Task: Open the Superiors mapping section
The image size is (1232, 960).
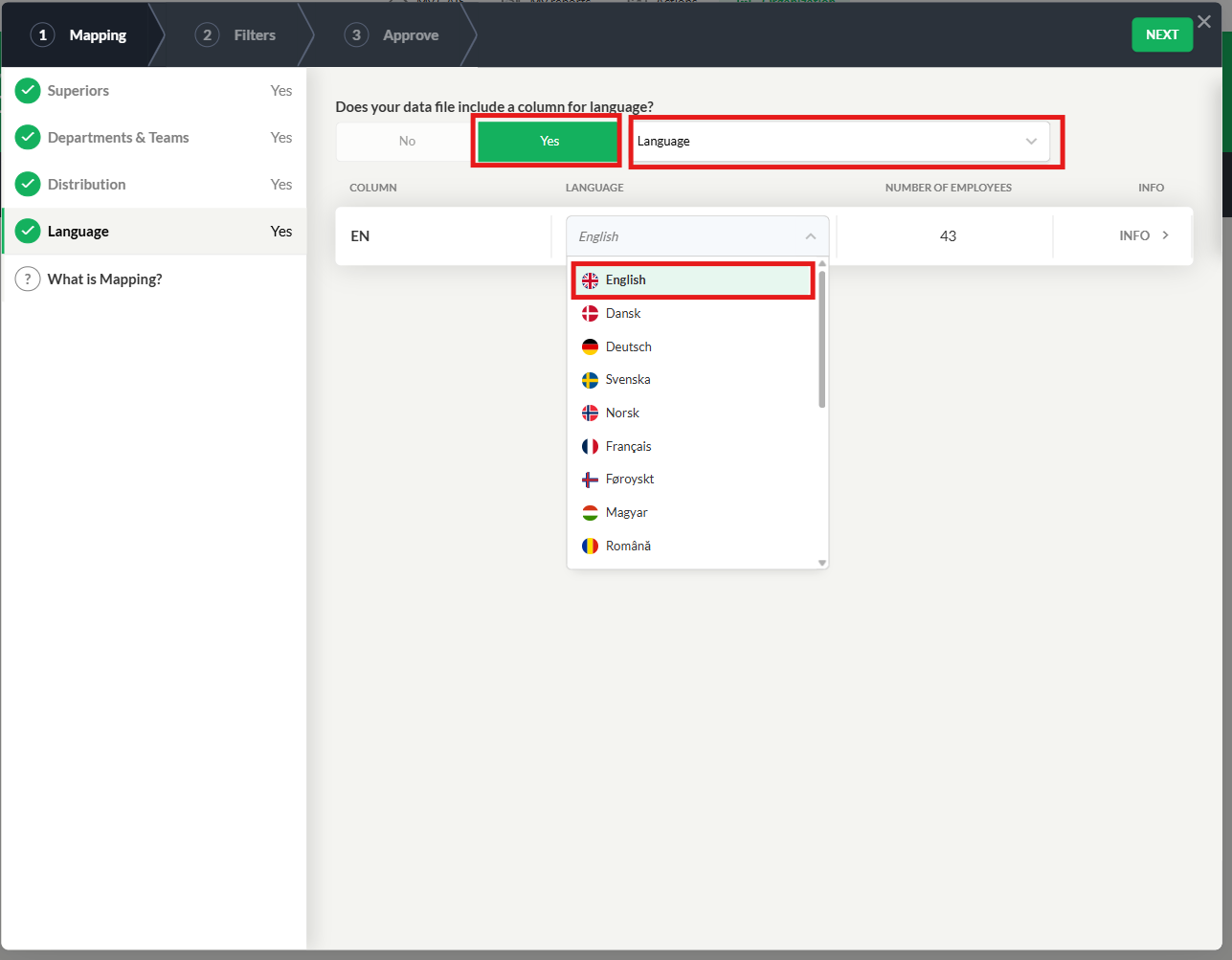Action: tap(154, 90)
